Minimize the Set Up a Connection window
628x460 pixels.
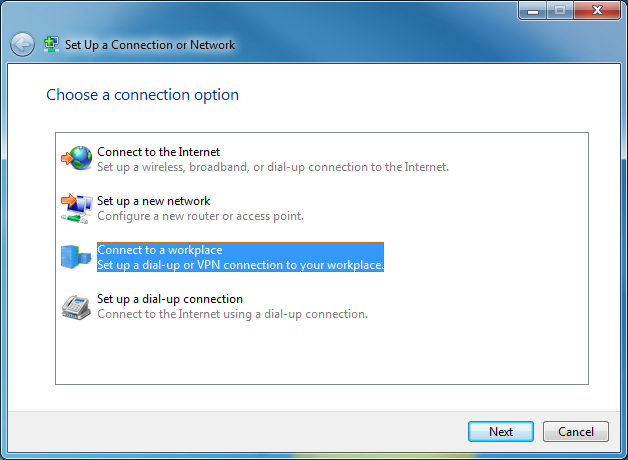point(533,10)
